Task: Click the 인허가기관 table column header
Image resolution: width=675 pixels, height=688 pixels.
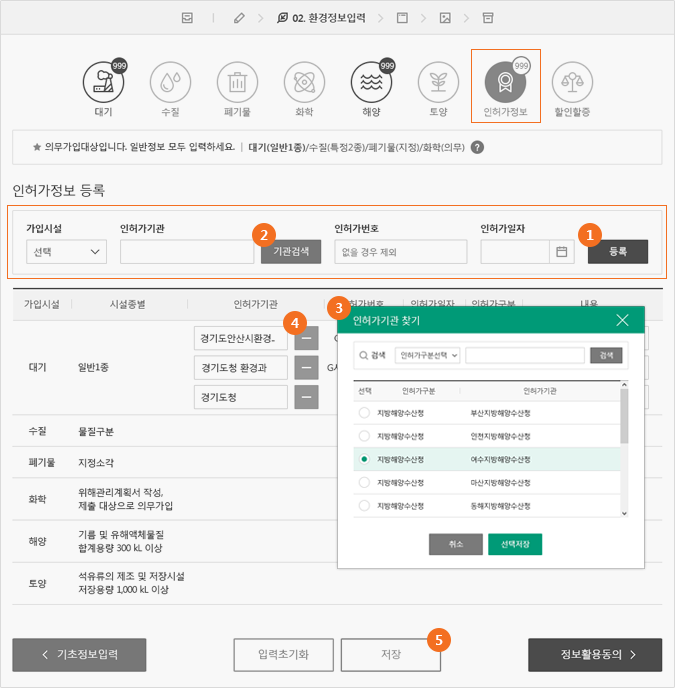Action: coord(255,304)
